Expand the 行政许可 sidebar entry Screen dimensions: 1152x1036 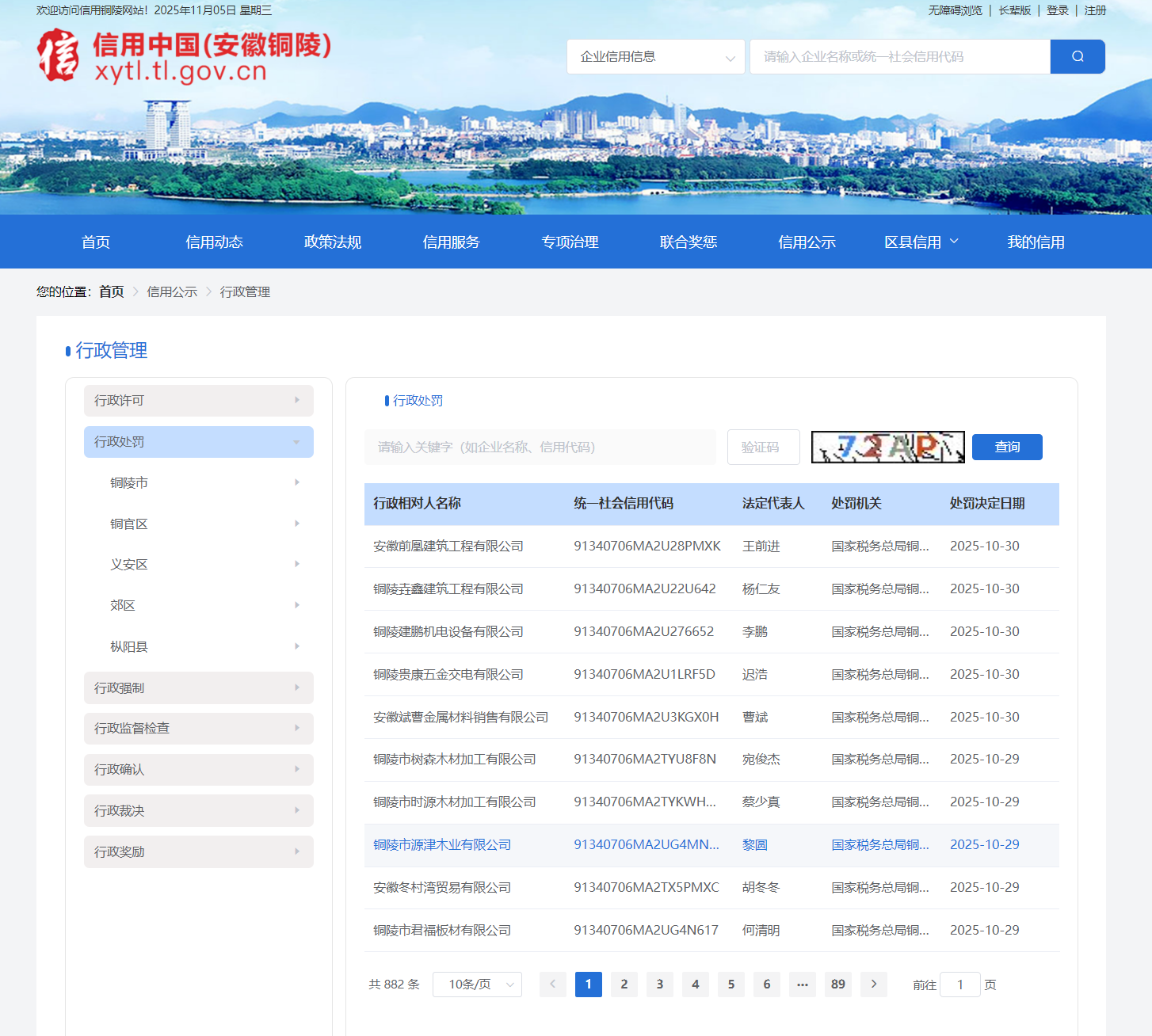[x=198, y=400]
